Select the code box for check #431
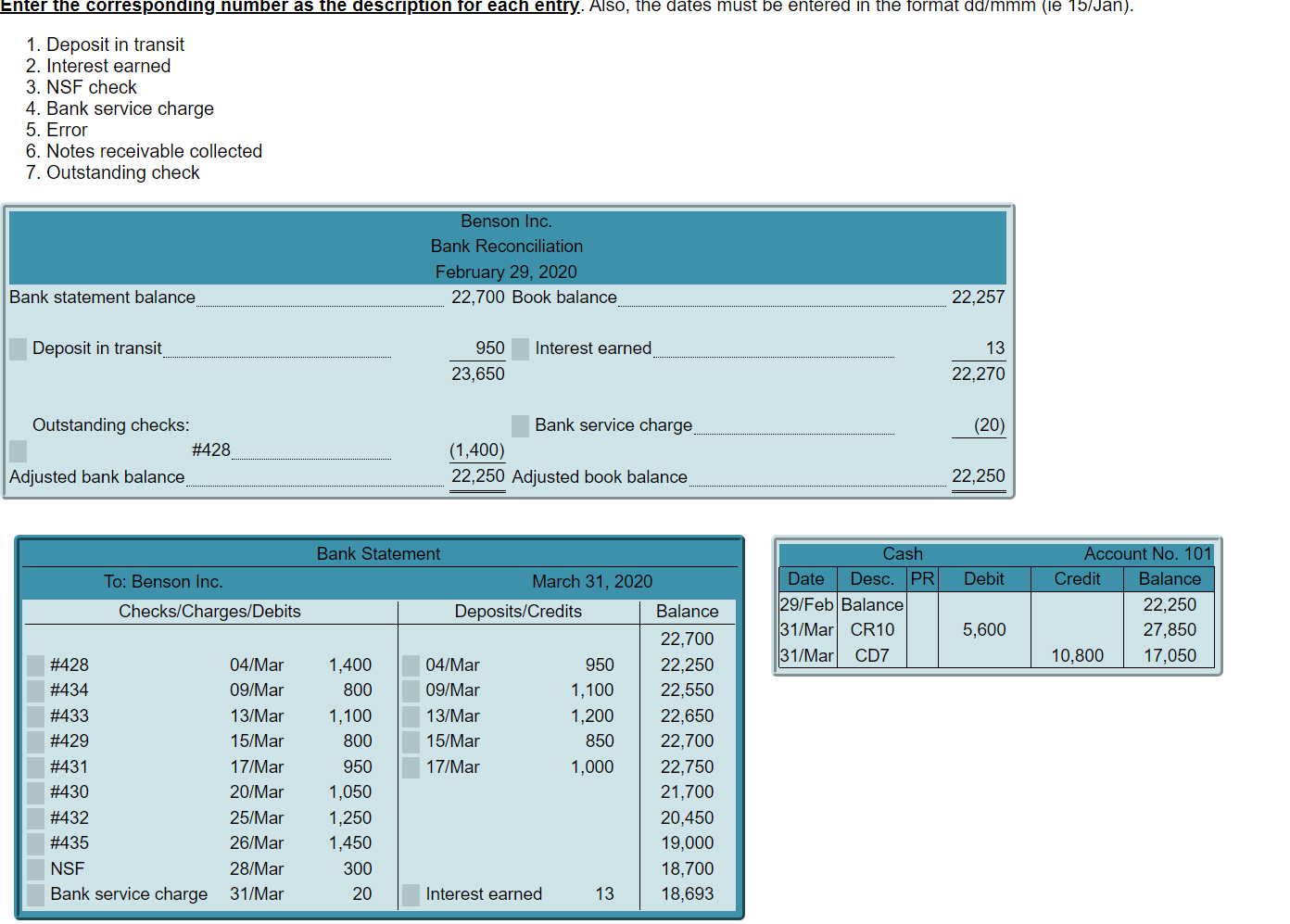Screen dimensions: 1290x924 [34, 766]
